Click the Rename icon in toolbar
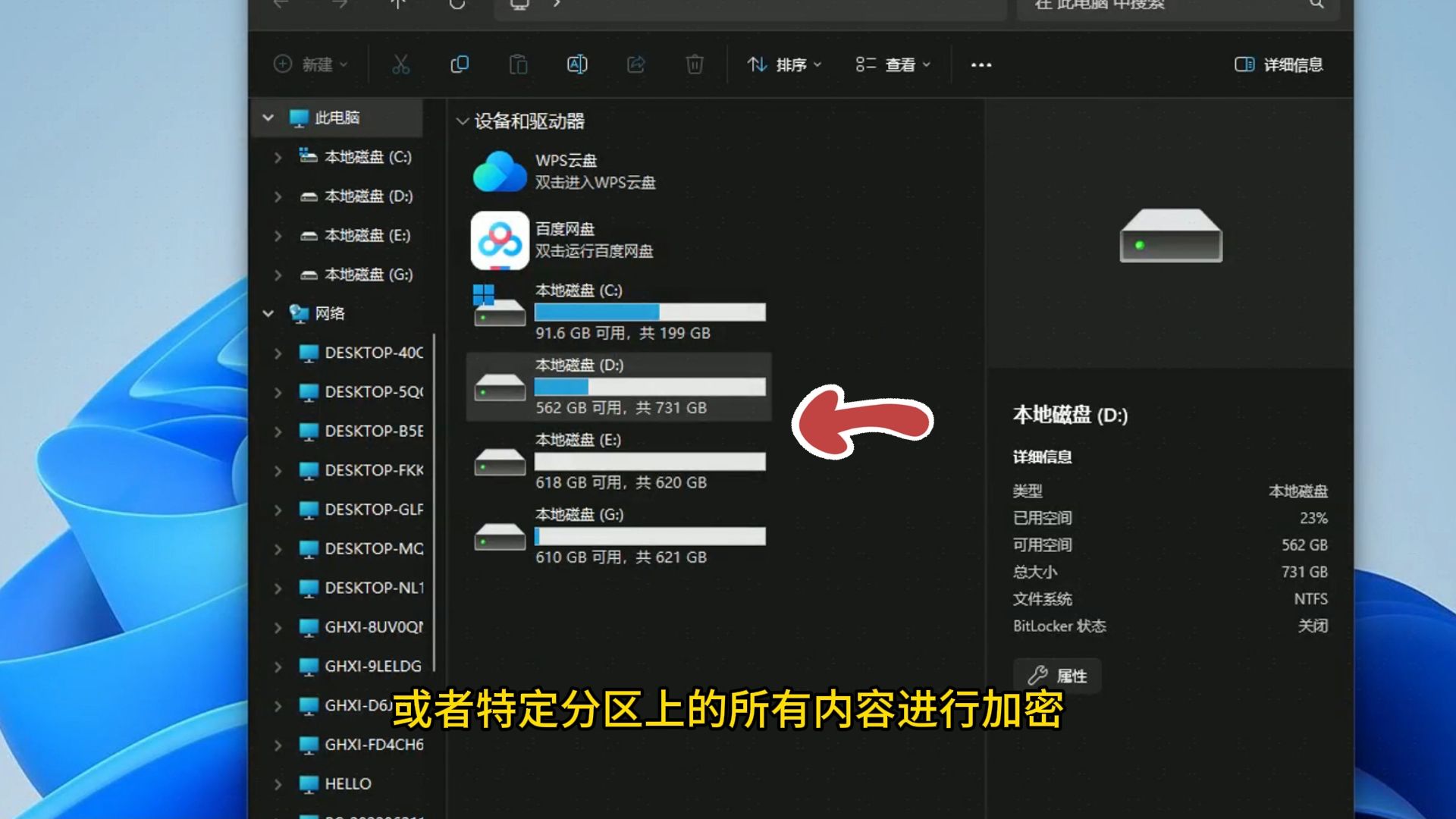This screenshot has height=819, width=1456. (x=577, y=64)
